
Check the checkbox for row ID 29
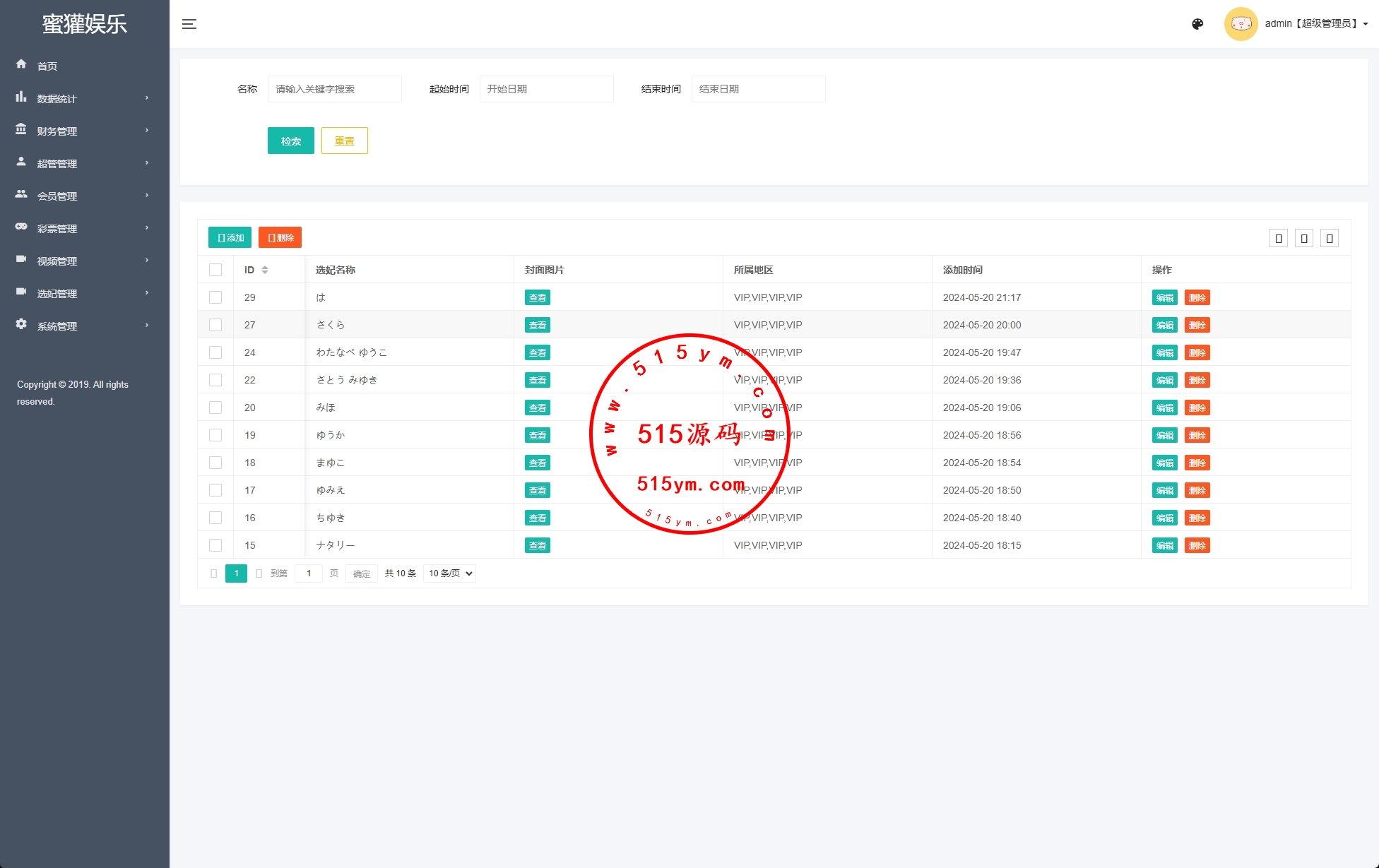tap(215, 297)
